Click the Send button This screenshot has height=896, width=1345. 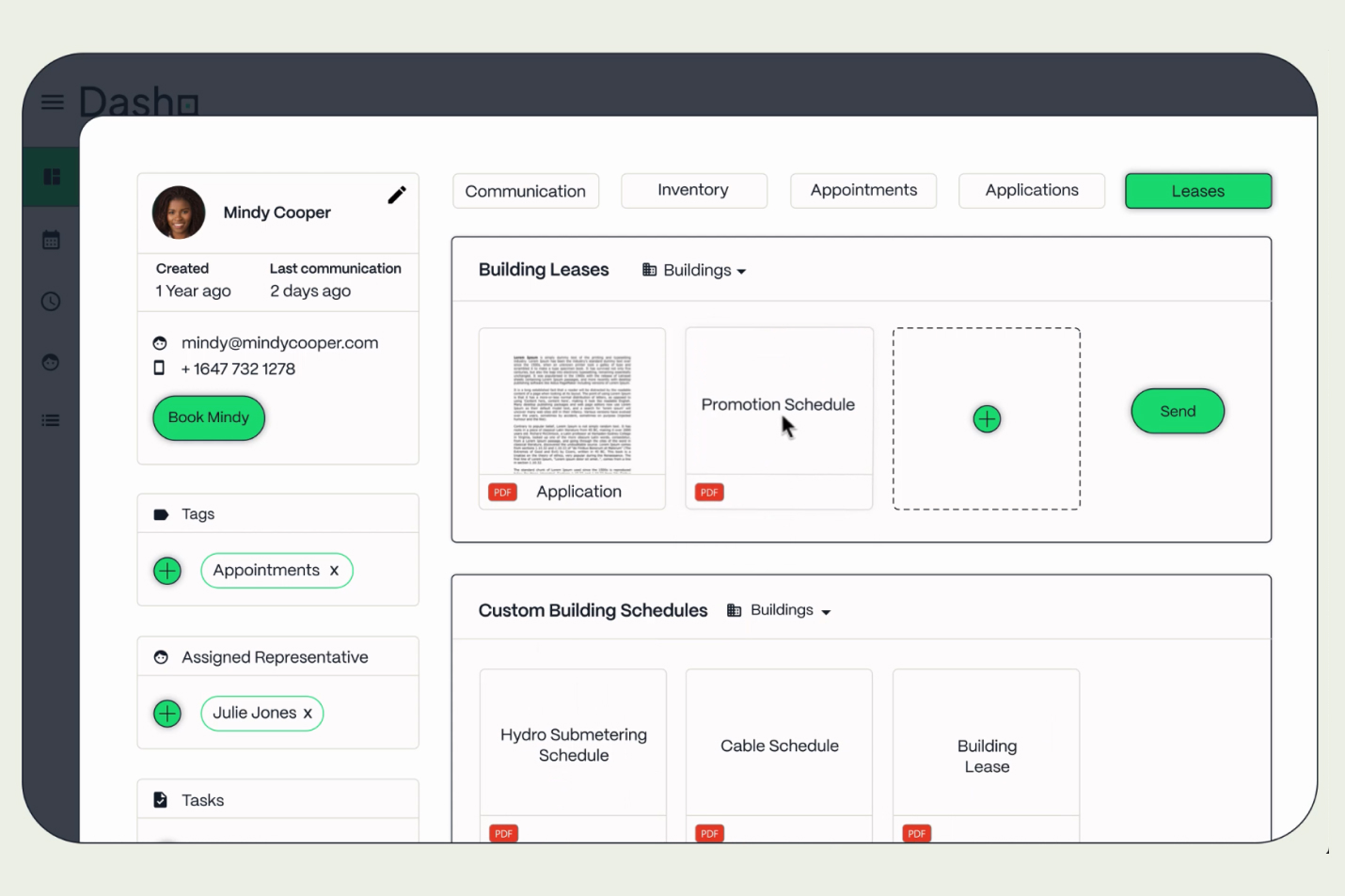pos(1178,411)
